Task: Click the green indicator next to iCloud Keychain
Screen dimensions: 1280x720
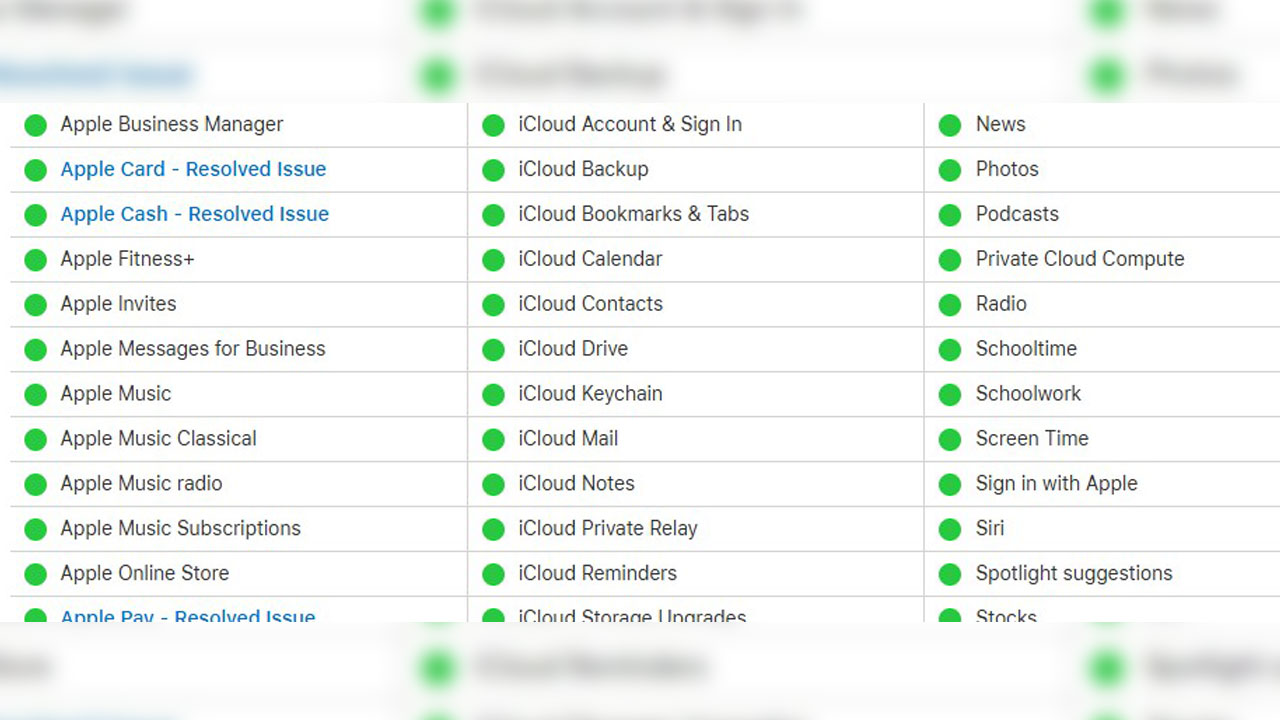Action: point(493,394)
